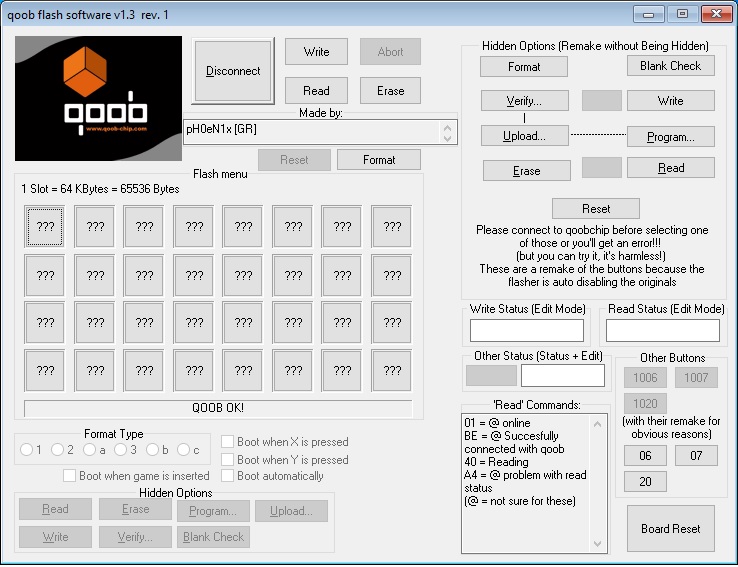Image resolution: width=738 pixels, height=567 pixels.
Task: Click Format button above Flash menu
Action: tap(379, 160)
